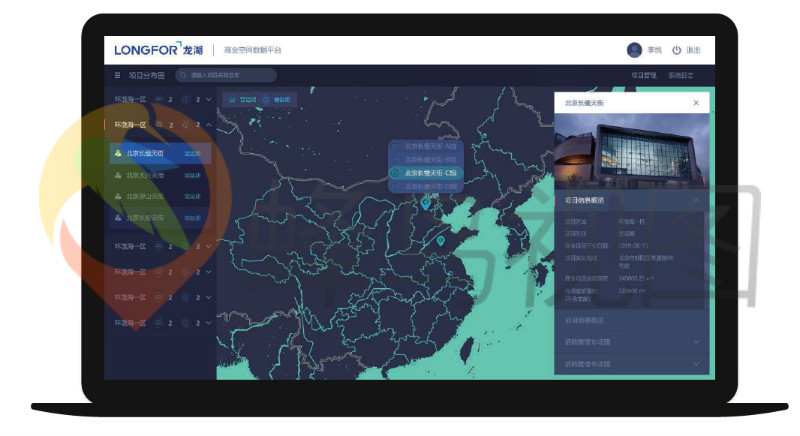This screenshot has height=436, width=800.
Task: Close the 北京长楹天街 detail panel
Action: click(696, 103)
